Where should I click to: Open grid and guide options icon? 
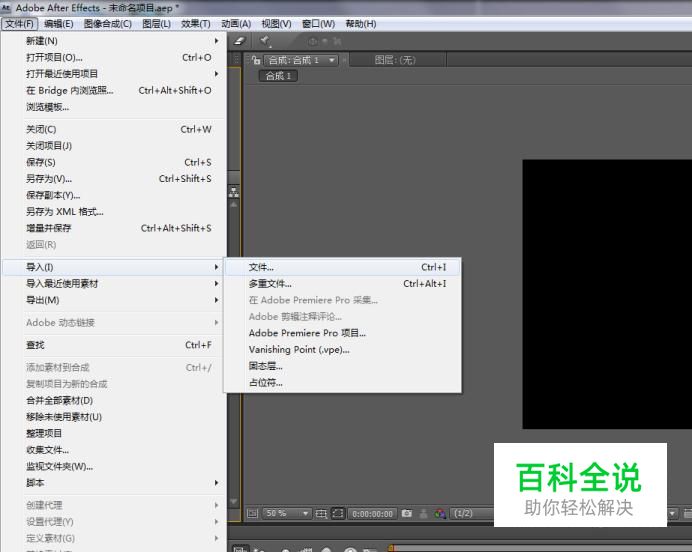[x=321, y=513]
